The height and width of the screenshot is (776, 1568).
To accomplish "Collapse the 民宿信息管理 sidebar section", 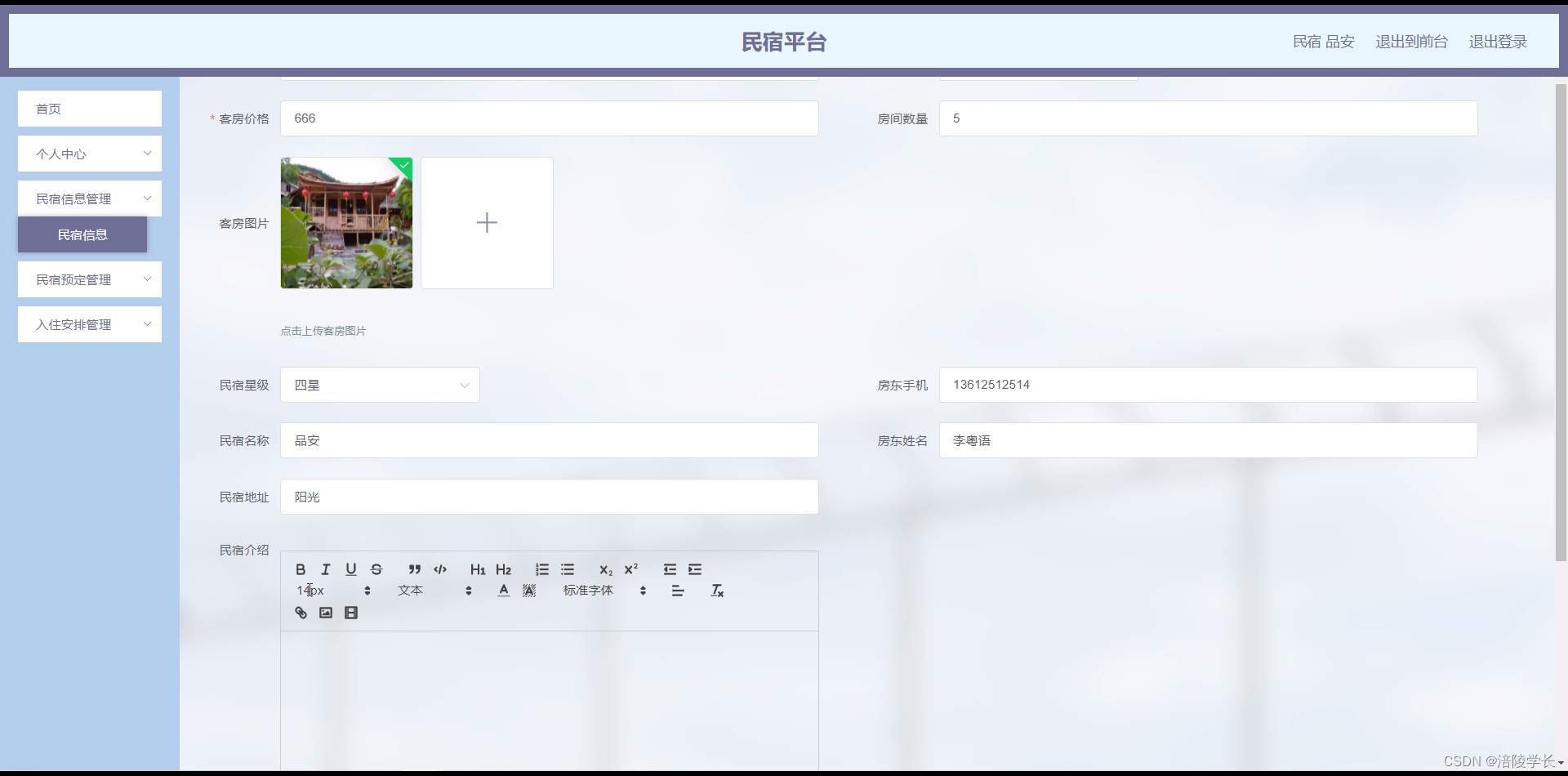I will 89,198.
